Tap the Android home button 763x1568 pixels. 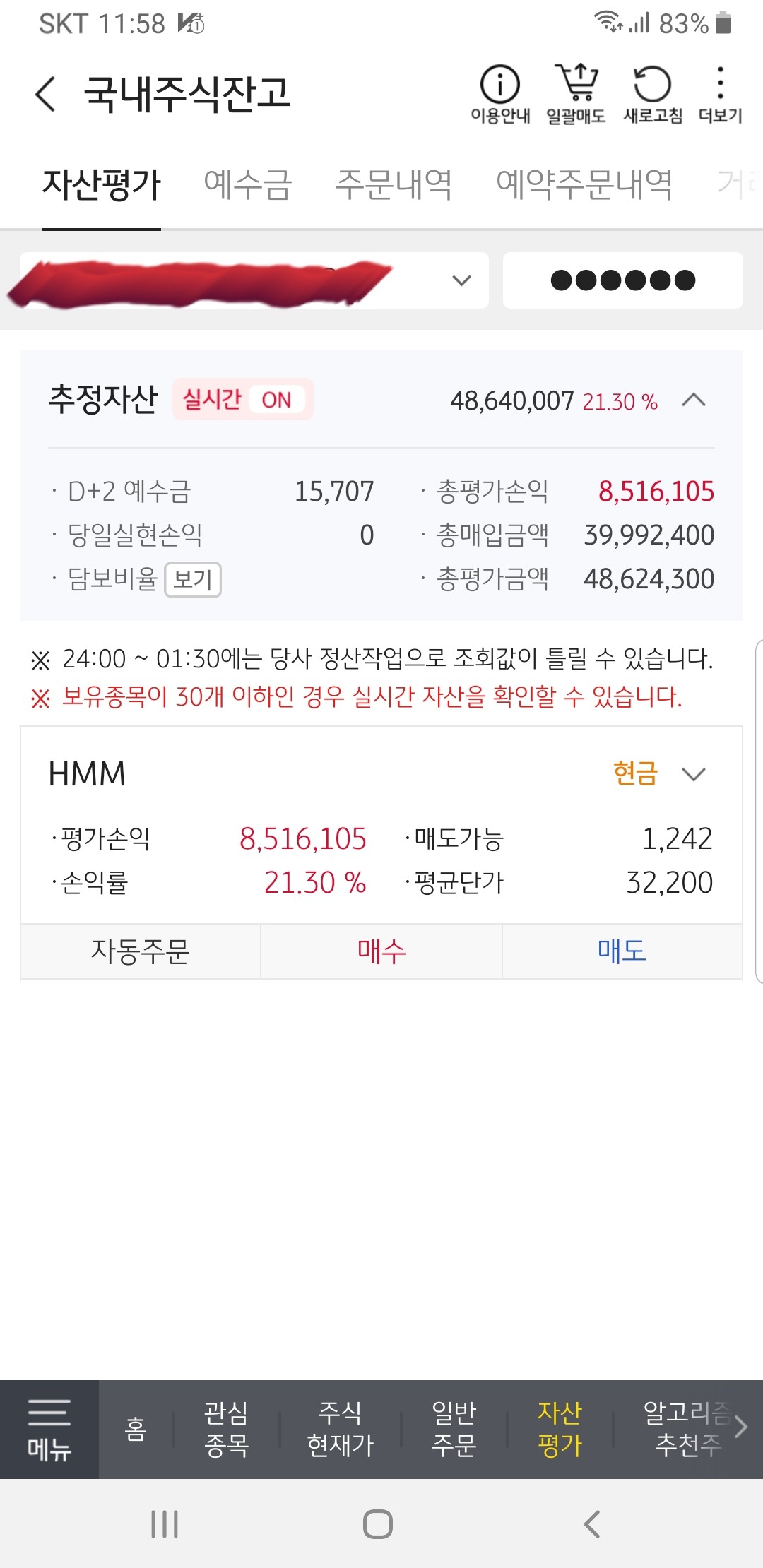click(378, 1524)
